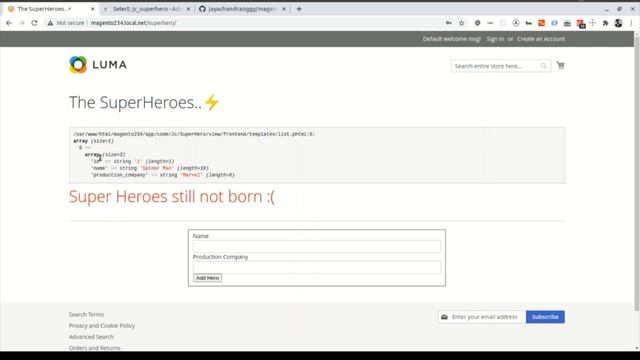Close the GitHub jayachandraoggy tab
This screenshot has height=360, width=640.
(x=284, y=9)
